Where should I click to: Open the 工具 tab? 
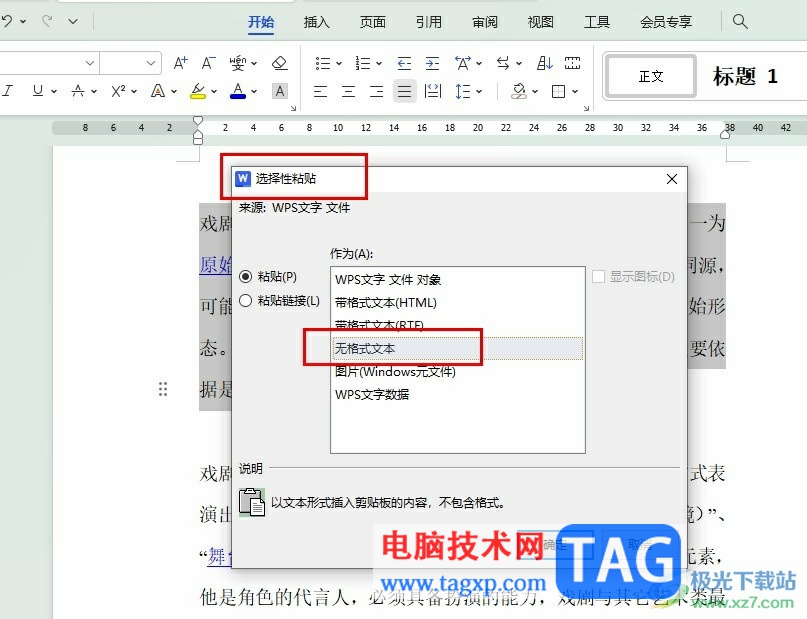(597, 22)
